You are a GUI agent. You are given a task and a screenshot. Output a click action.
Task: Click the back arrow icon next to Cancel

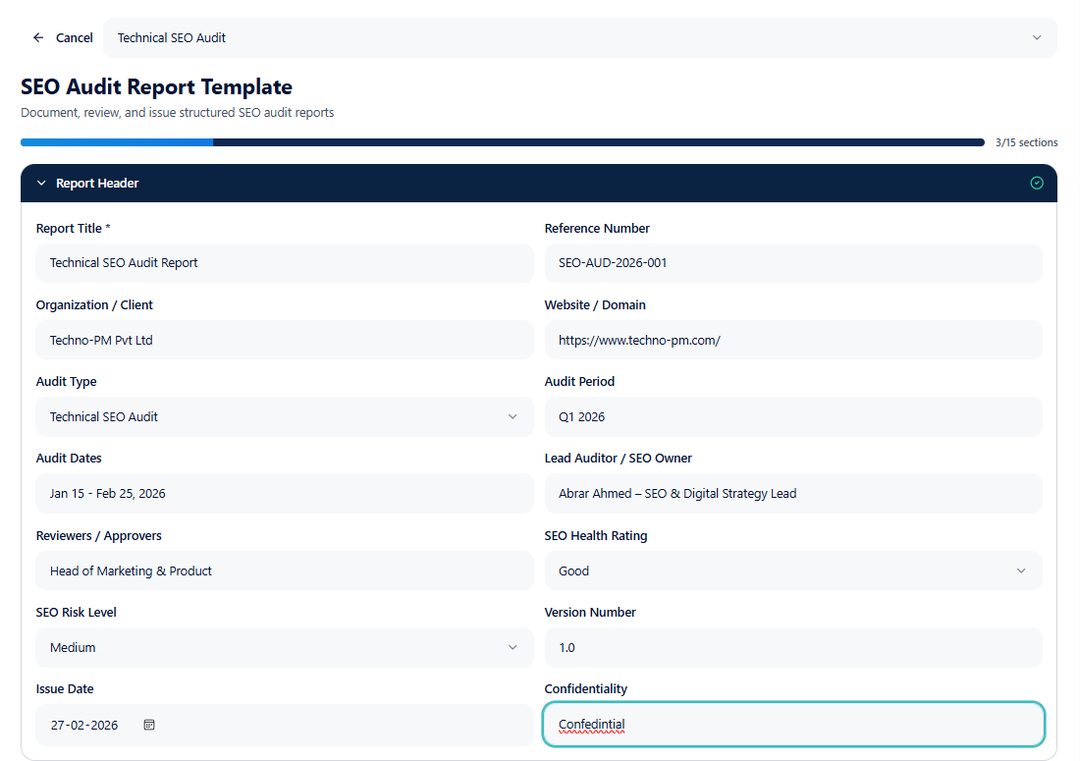39,38
